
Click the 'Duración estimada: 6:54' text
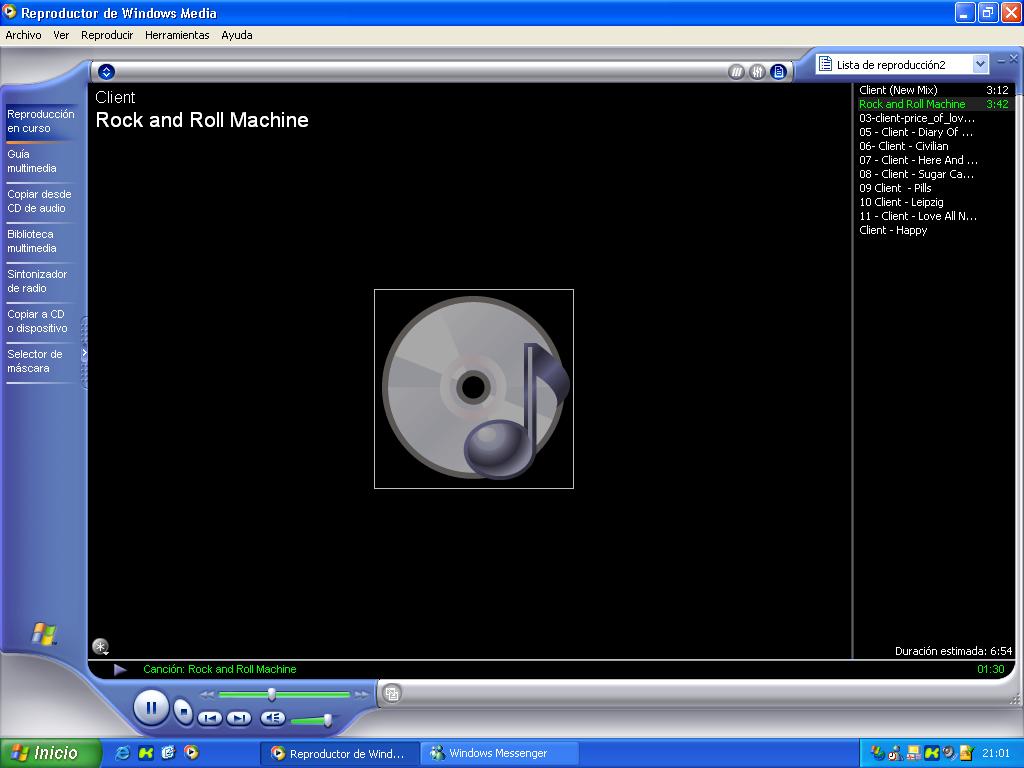953,651
